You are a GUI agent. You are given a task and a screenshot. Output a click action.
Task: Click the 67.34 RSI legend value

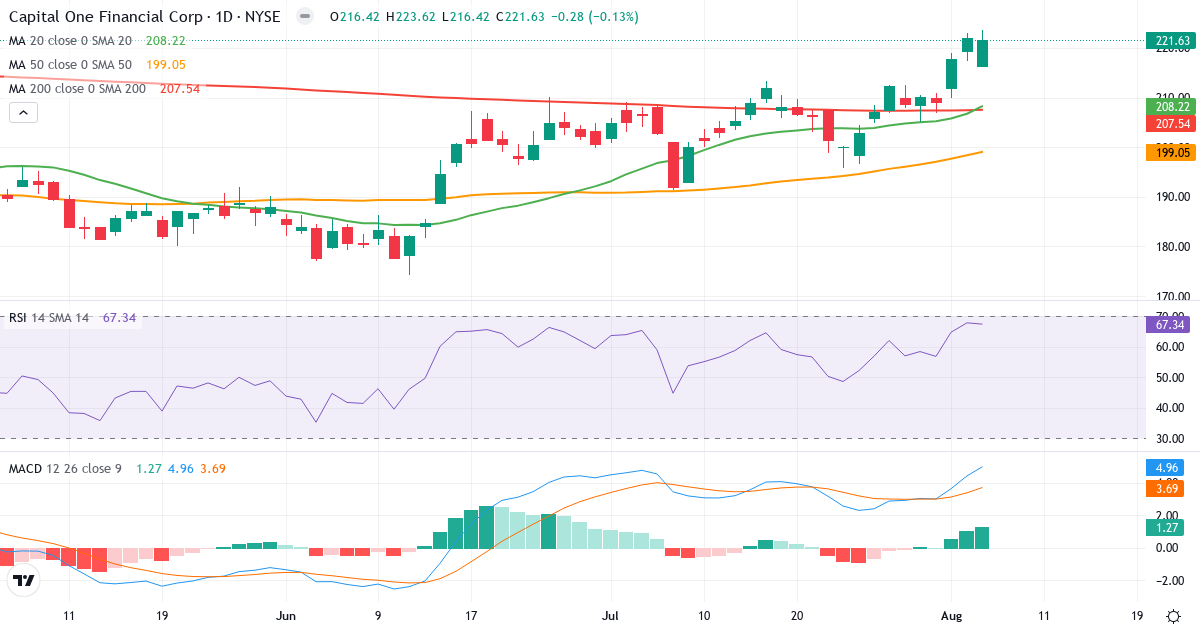[x=119, y=318]
